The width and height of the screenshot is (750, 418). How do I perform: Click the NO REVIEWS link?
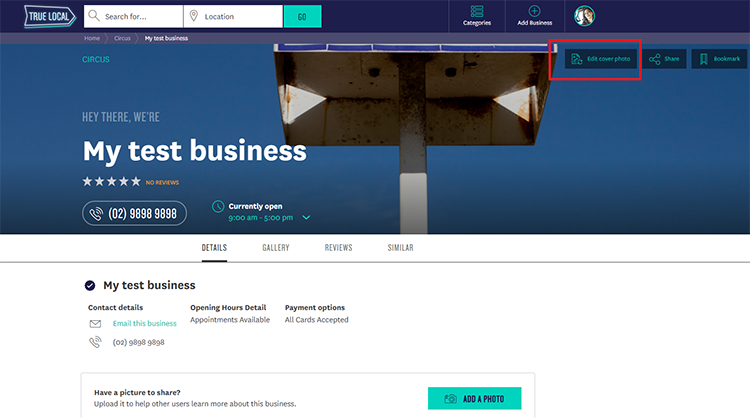coord(162,183)
